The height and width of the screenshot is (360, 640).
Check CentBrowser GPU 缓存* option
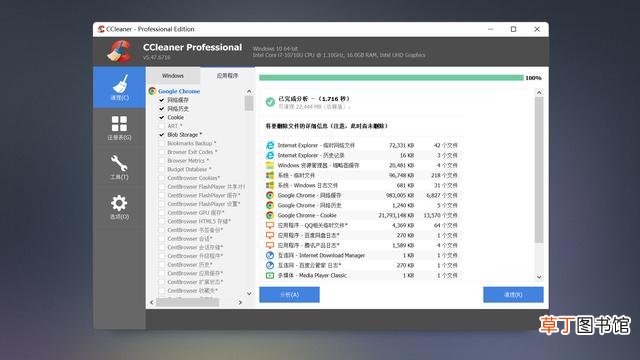[162, 213]
